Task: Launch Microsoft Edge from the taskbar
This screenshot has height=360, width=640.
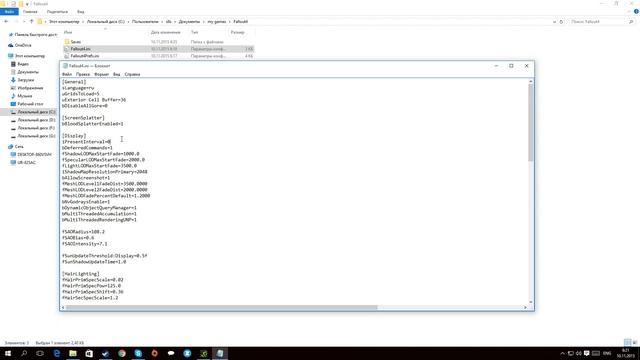Action: coord(56,353)
